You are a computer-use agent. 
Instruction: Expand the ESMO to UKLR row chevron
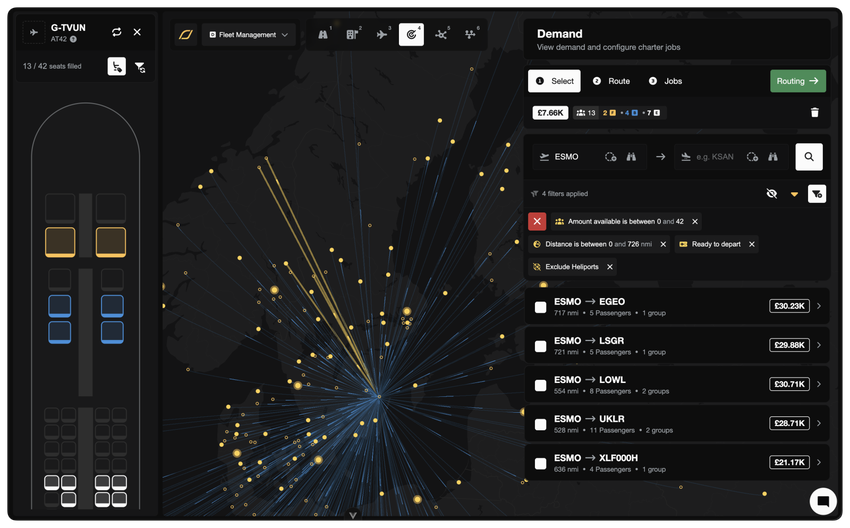pyautogui.click(x=819, y=423)
